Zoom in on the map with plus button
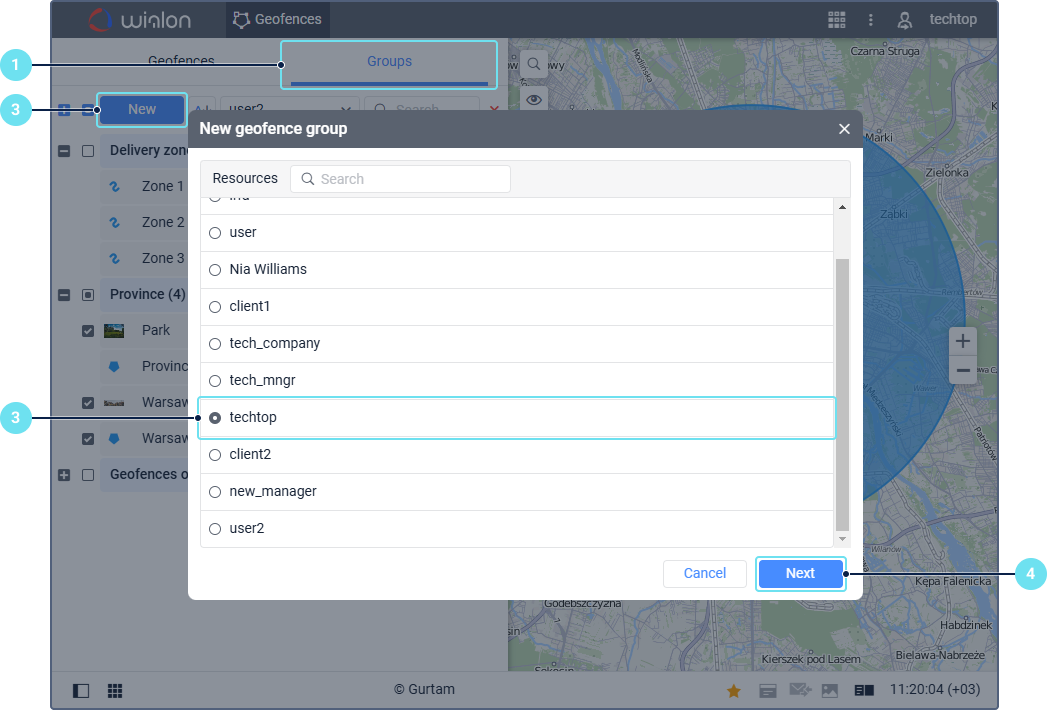This screenshot has width=1047, height=710. pos(962,341)
